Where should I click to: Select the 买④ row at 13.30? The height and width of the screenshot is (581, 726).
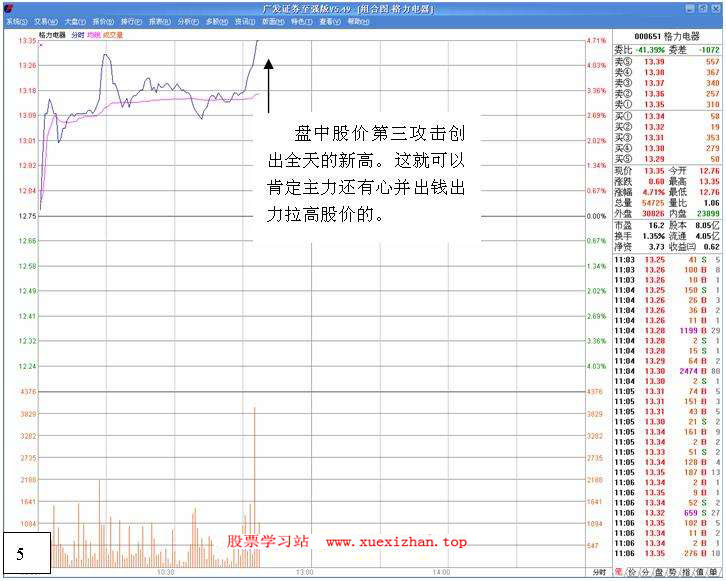point(667,148)
